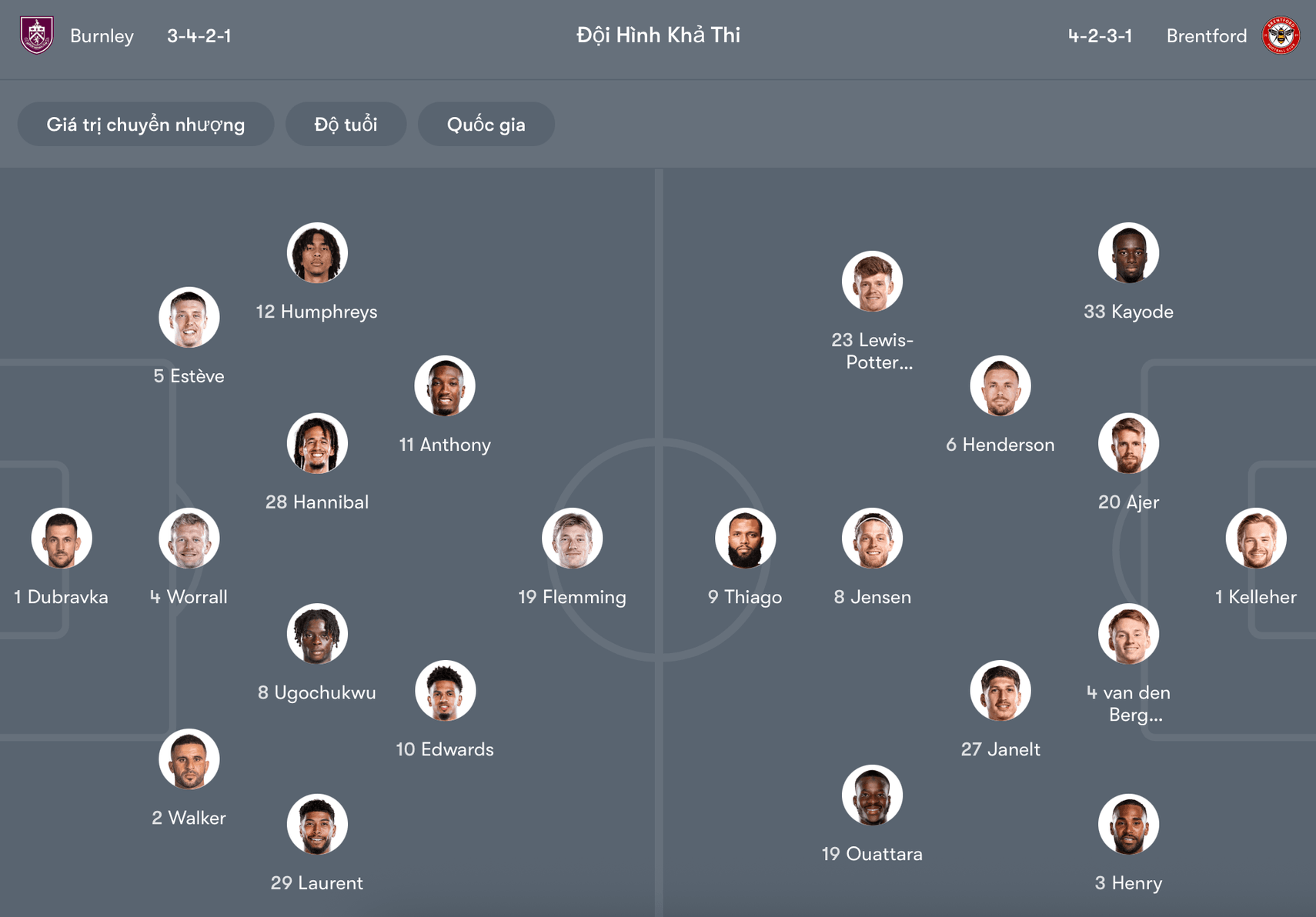The image size is (1316, 917).
Task: Click the Brentford club crest
Action: [x=1280, y=35]
